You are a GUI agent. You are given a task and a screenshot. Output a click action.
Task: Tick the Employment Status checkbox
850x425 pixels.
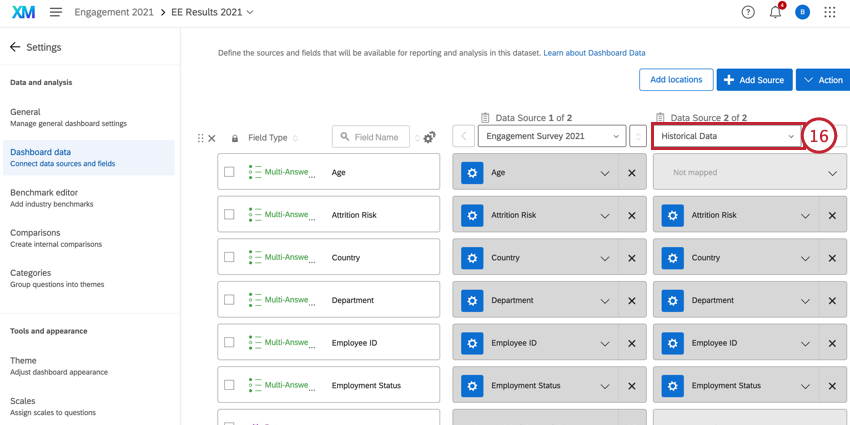[229, 385]
